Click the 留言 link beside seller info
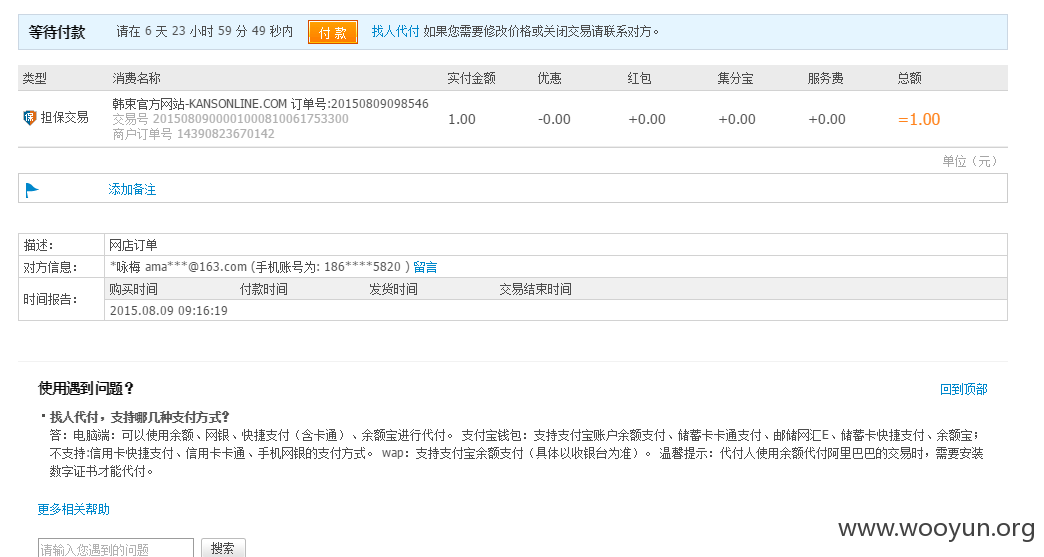Screen dimensions: 1044x557 click(425, 267)
